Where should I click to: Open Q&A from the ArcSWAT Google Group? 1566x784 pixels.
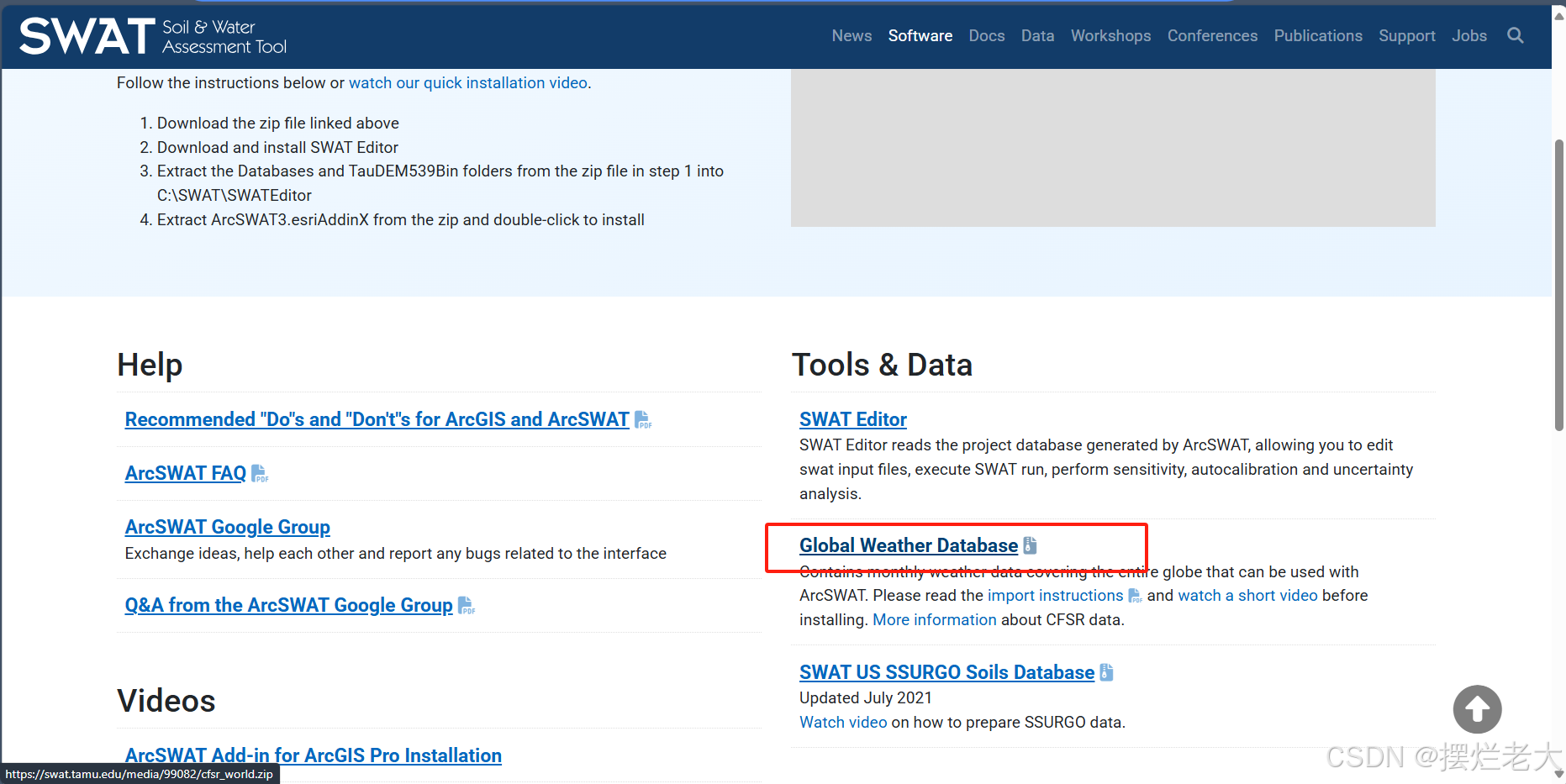(288, 605)
